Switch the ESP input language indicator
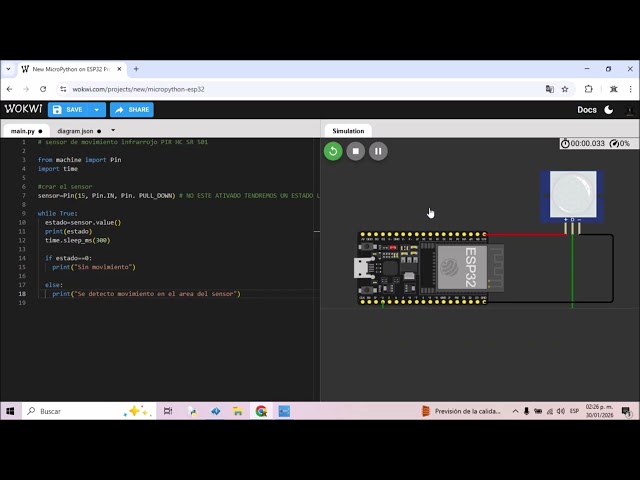 574,411
